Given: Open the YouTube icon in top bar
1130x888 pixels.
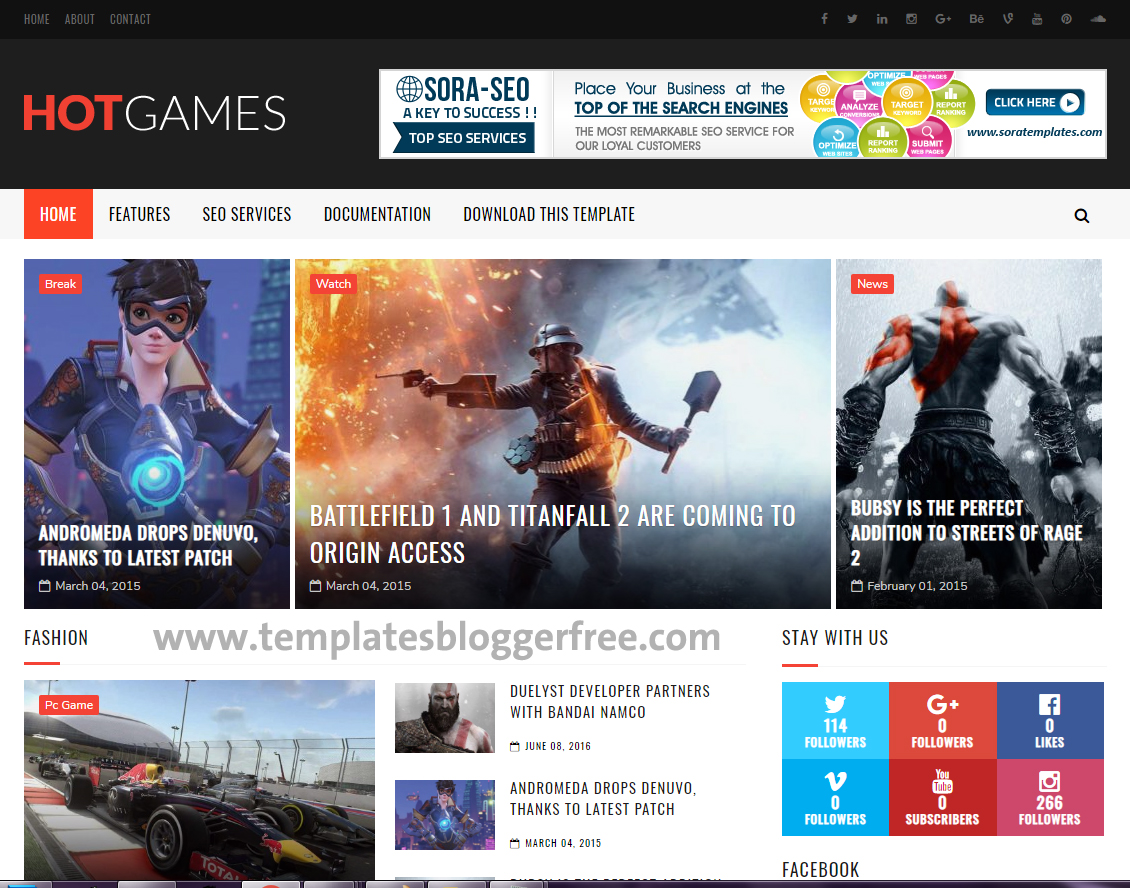Looking at the screenshot, I should click(x=1037, y=19).
